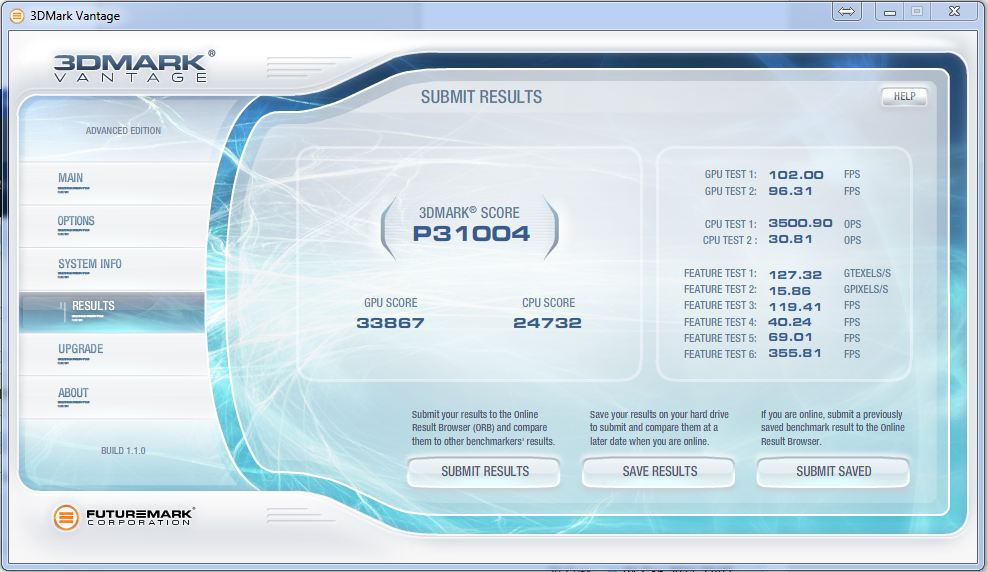Click the Submit Results button
The width and height of the screenshot is (988, 572).
484,472
